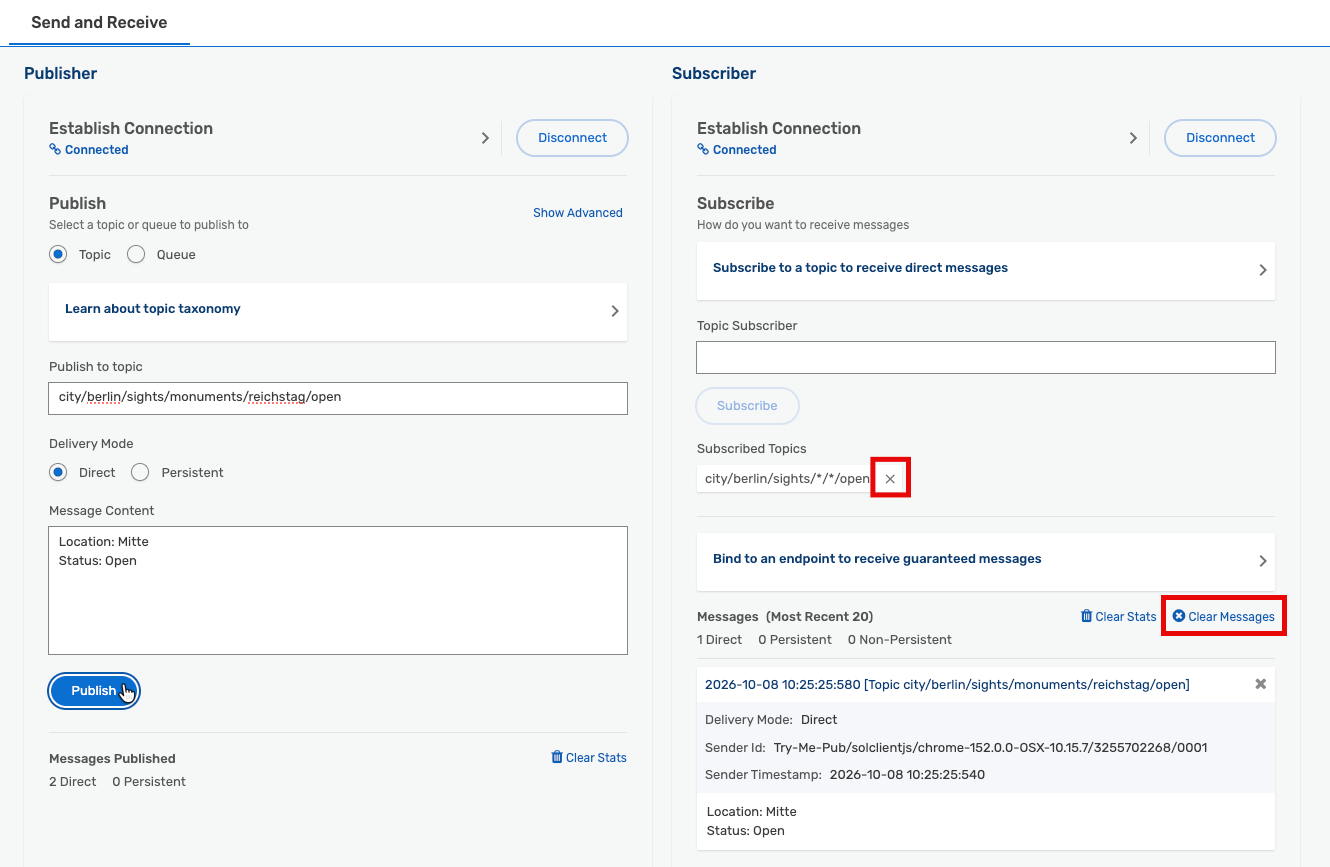Click the Publisher Connected link status icon
Viewport: 1330px width, 867px height.
click(x=55, y=150)
